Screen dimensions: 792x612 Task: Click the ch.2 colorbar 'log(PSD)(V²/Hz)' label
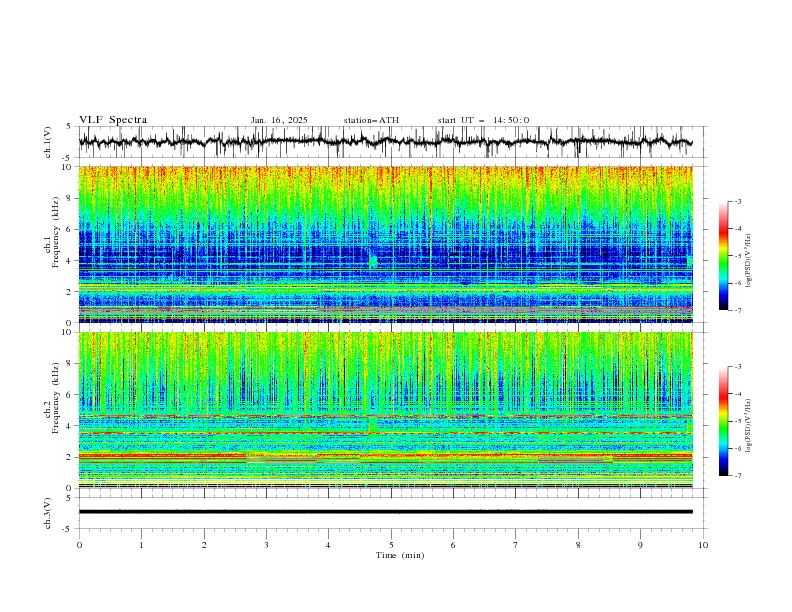pos(750,425)
